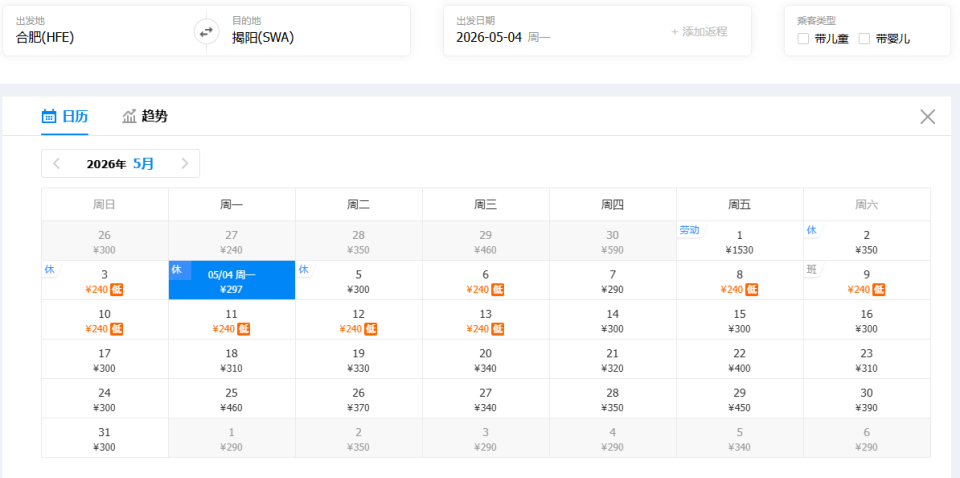Open the 2026年 year selector
This screenshot has height=478, width=960.
[107, 164]
